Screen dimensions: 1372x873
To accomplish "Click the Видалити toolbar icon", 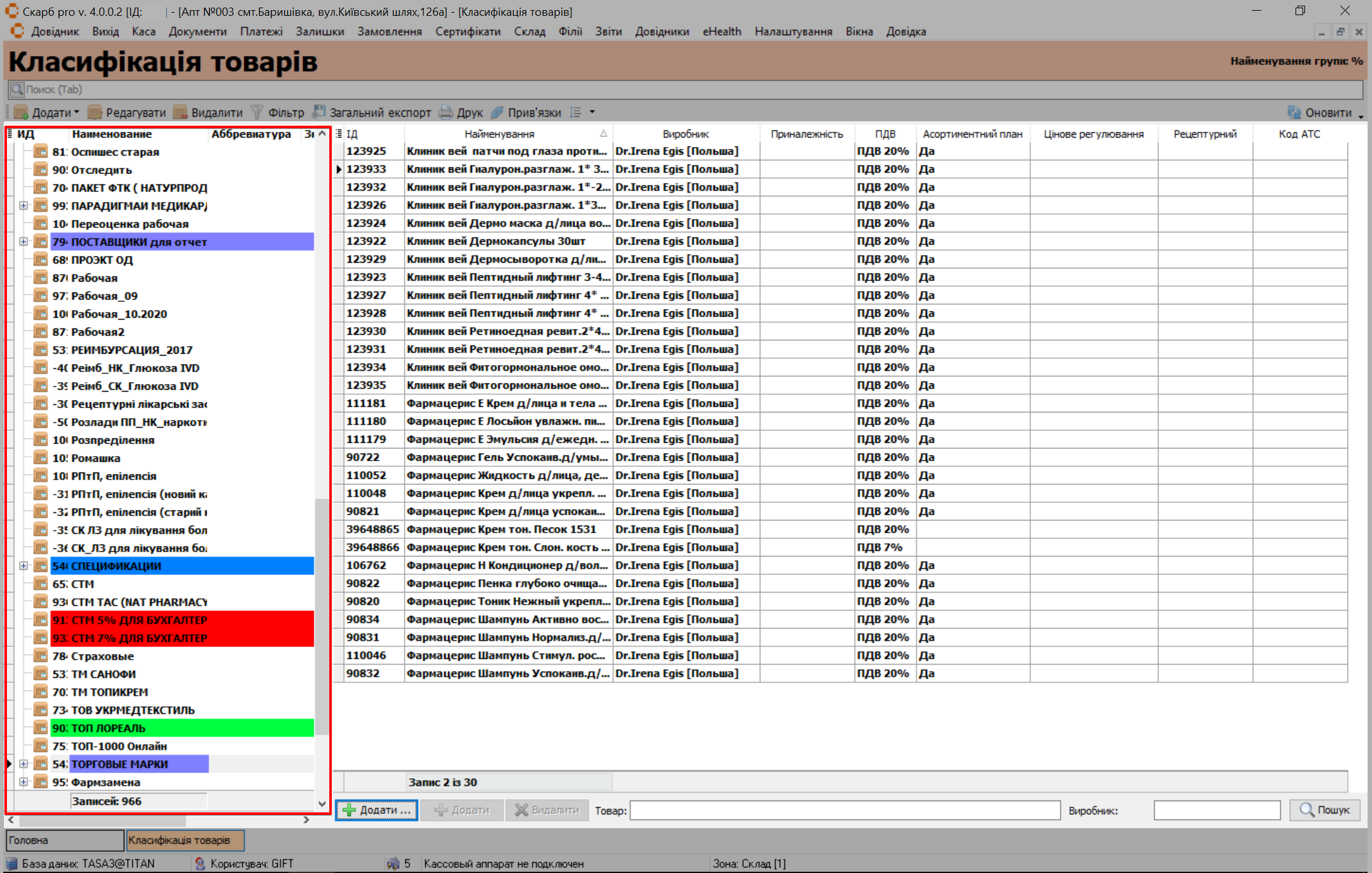I will click(x=181, y=112).
